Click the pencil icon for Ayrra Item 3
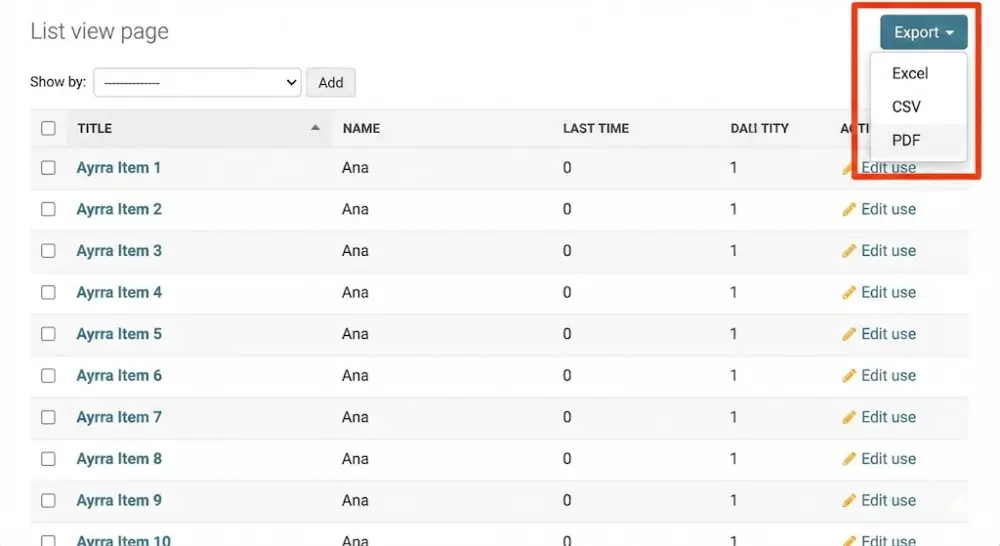The width and height of the screenshot is (1000, 546). click(849, 252)
